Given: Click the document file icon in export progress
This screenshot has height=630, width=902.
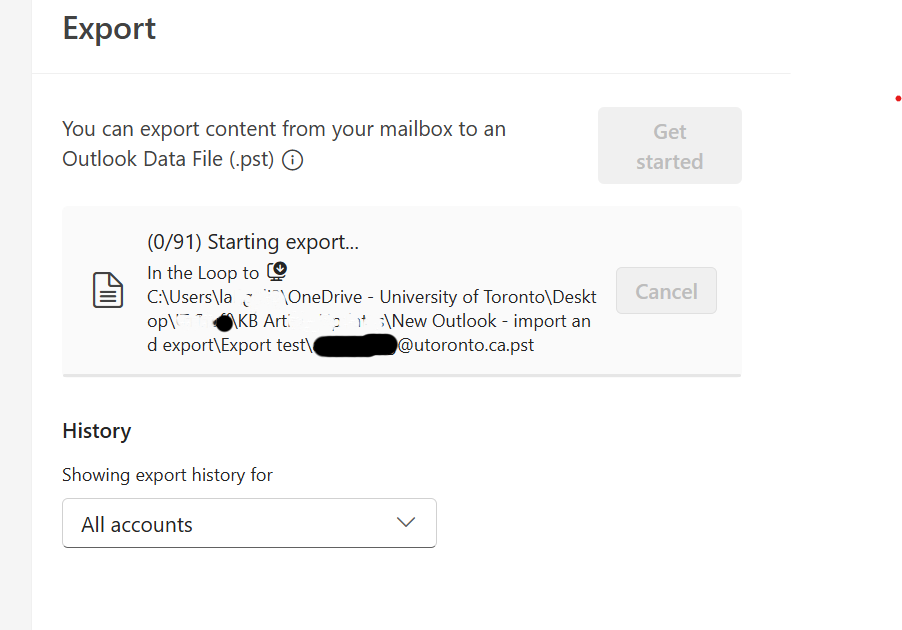Looking at the screenshot, I should coord(108,291).
